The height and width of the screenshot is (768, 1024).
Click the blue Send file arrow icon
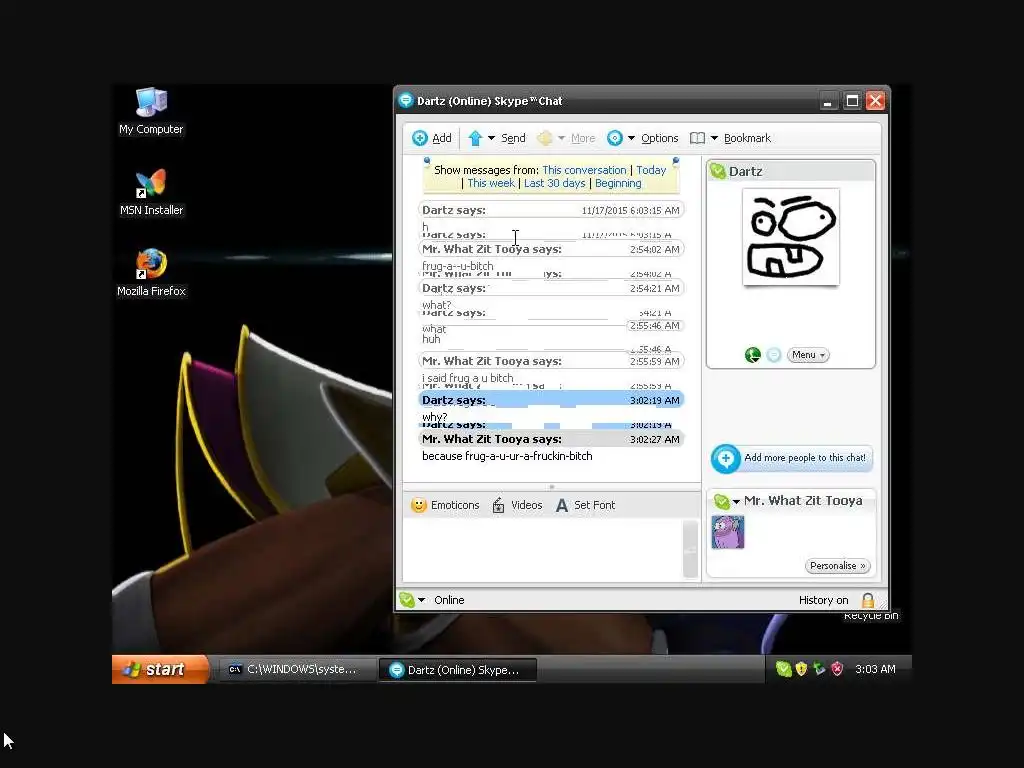(475, 138)
